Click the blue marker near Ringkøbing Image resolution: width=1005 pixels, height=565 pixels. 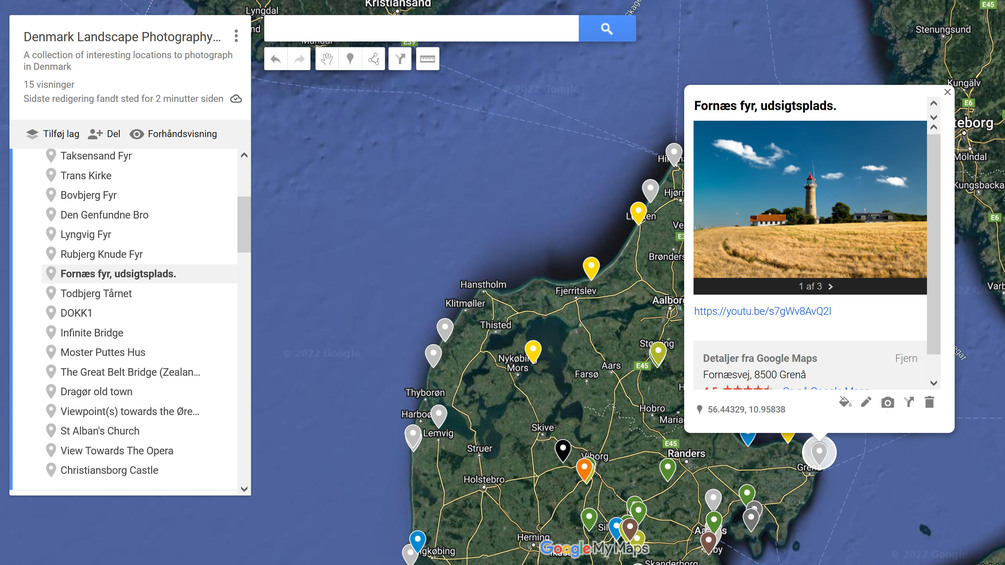[x=417, y=541]
